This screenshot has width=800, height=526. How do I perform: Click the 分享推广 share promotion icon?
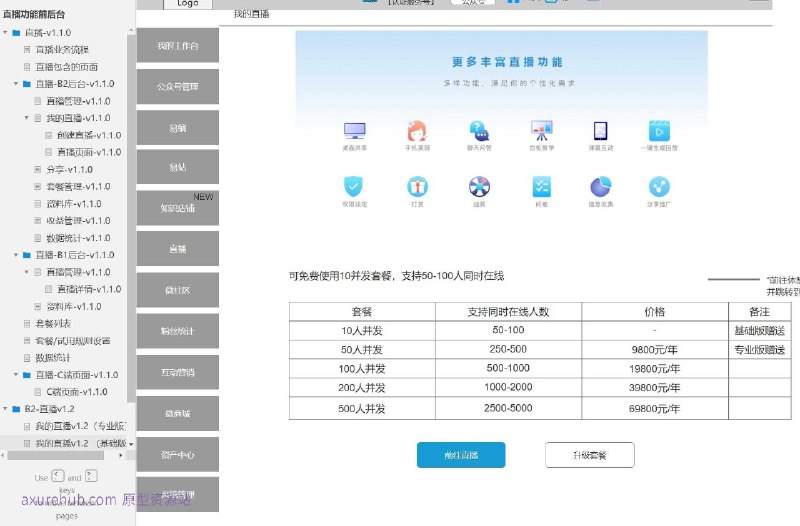click(x=659, y=187)
